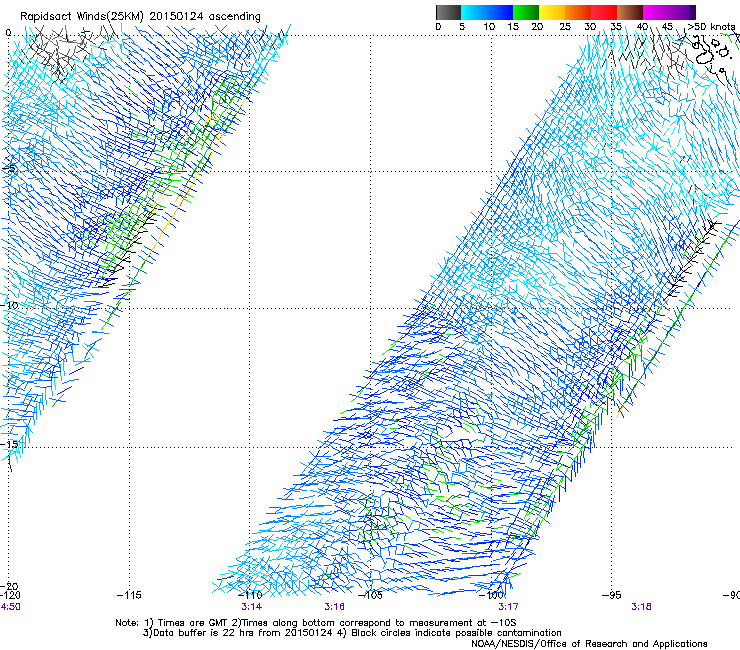Select the '-15' latitude axis label

9,444
